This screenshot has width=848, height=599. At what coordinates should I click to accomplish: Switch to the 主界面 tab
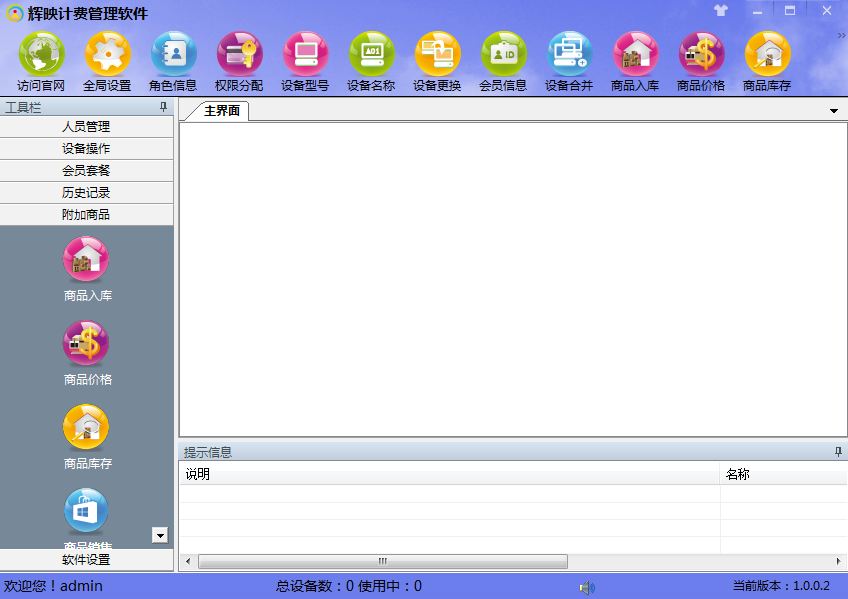(x=222, y=111)
